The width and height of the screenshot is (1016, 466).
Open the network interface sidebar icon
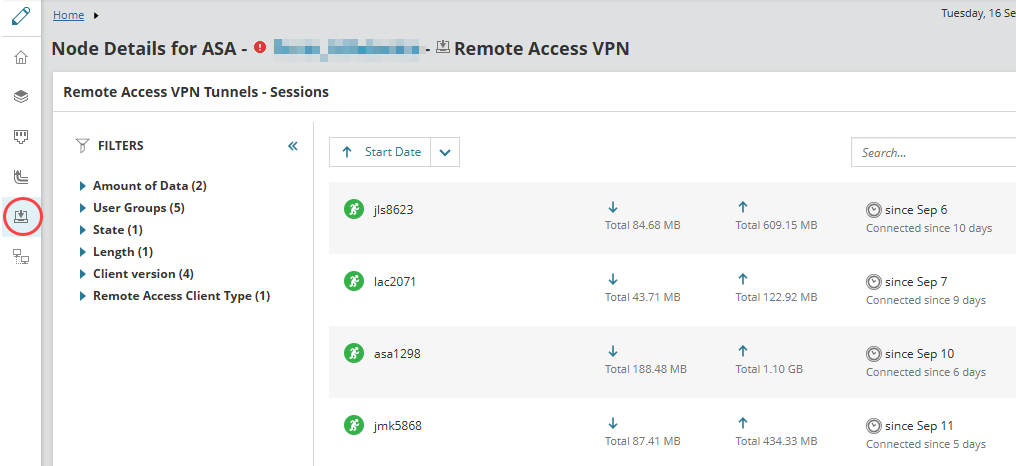click(x=20, y=136)
